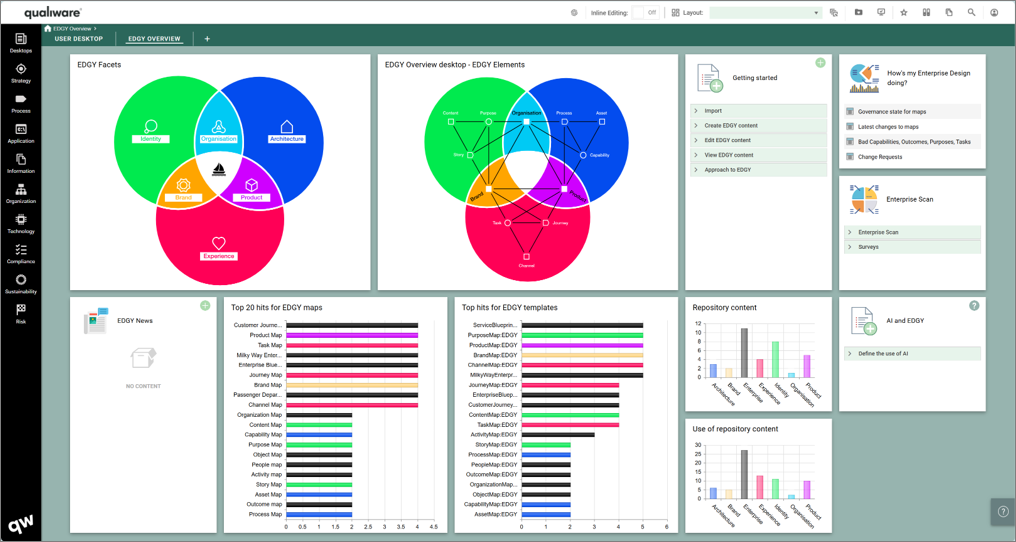Screen dimensions: 1016x542
Task: Open the bottom-right help button
Action: 1003,511
